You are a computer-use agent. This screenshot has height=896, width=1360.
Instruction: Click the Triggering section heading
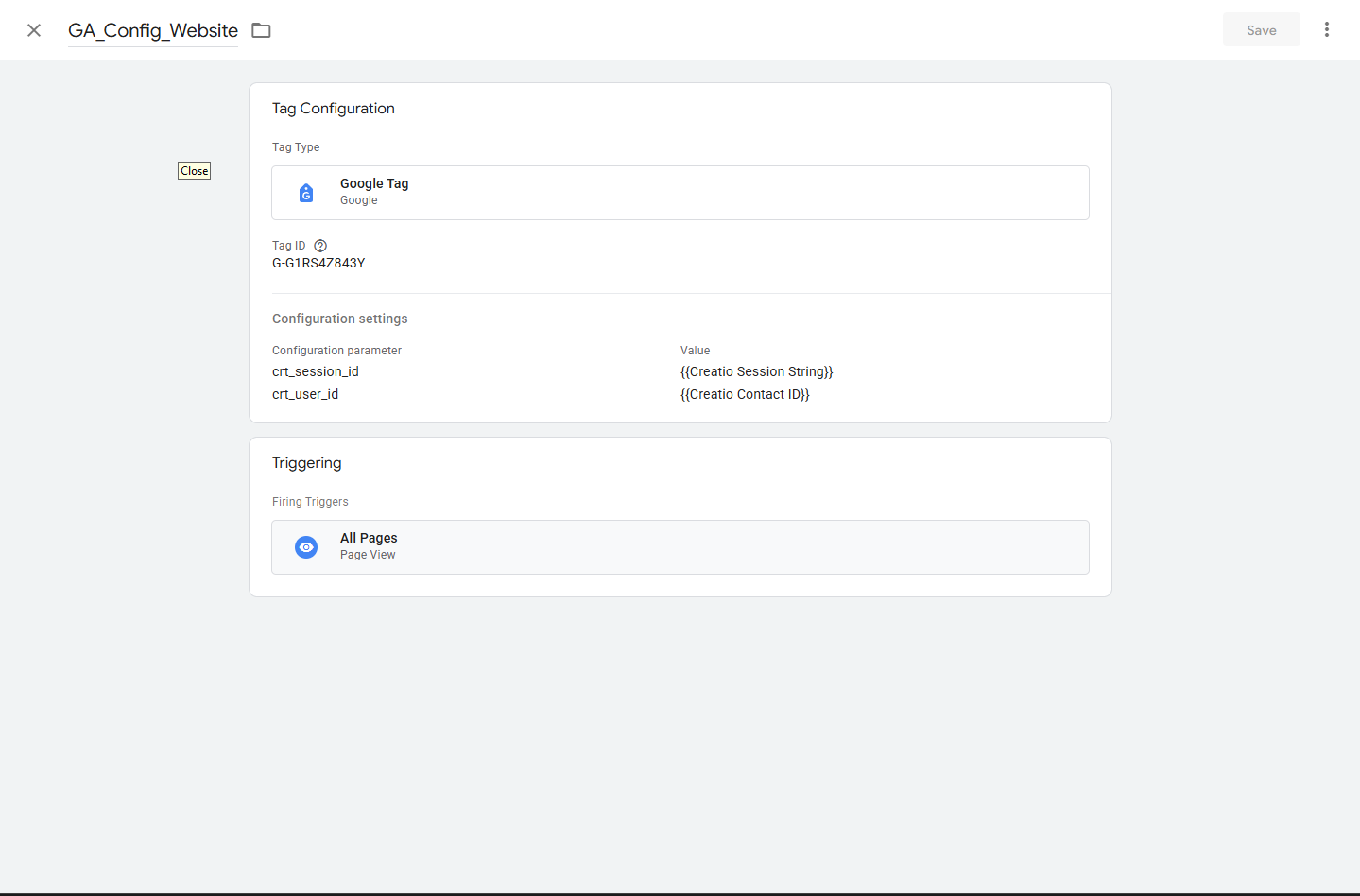[x=307, y=463]
